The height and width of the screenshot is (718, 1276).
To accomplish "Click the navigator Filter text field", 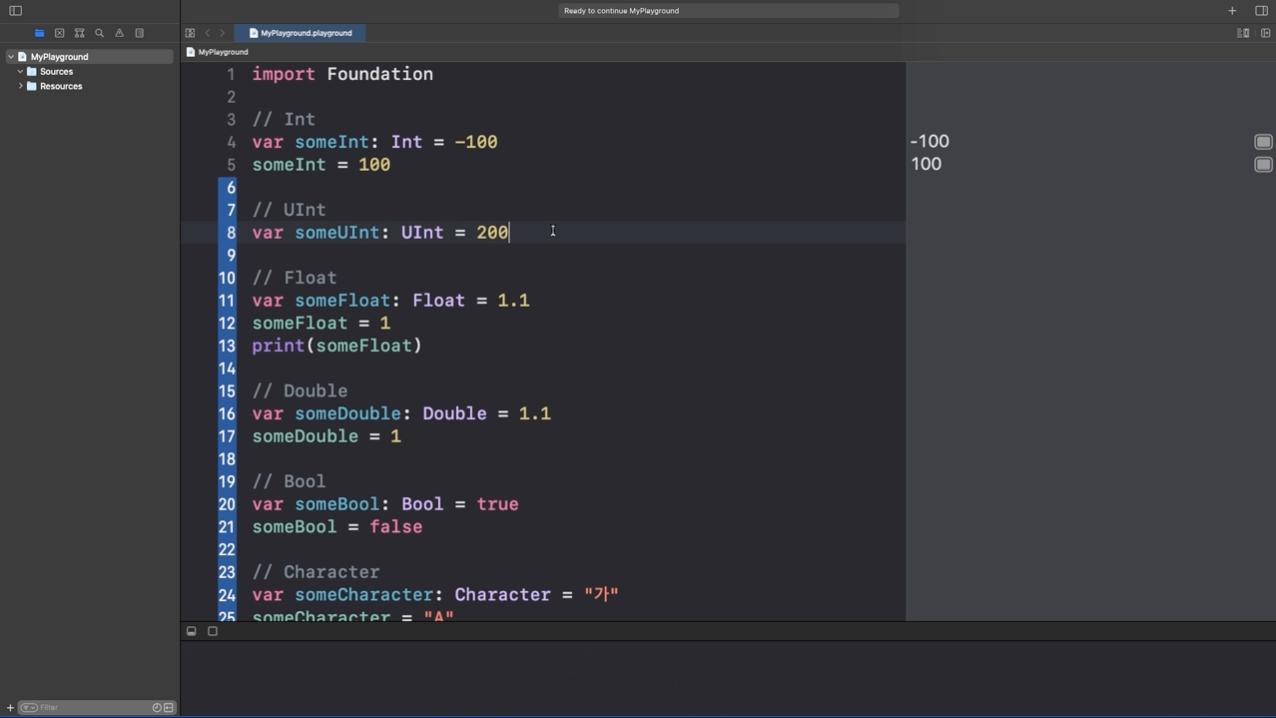I will pos(85,708).
